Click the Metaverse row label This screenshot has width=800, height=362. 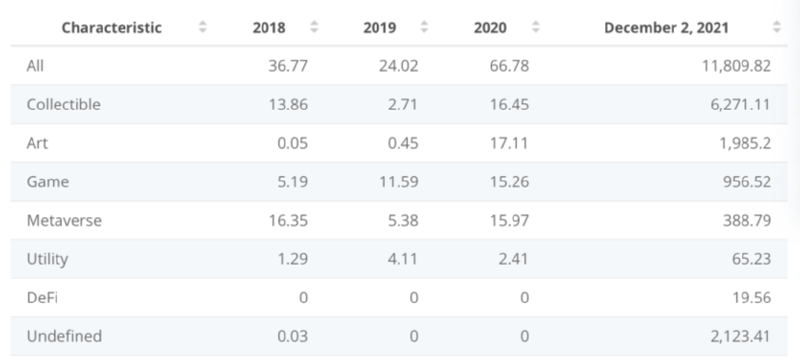(x=64, y=221)
